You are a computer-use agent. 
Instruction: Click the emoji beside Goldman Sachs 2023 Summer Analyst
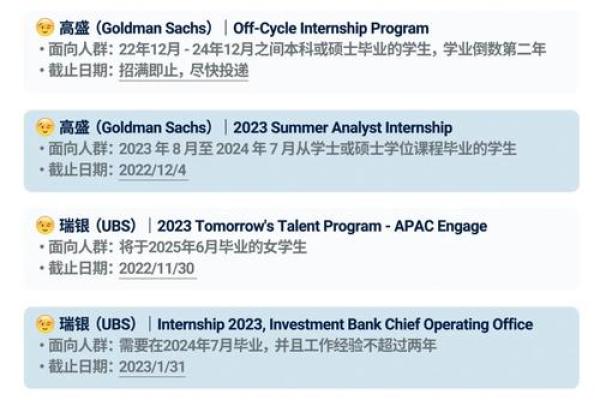click(45, 127)
